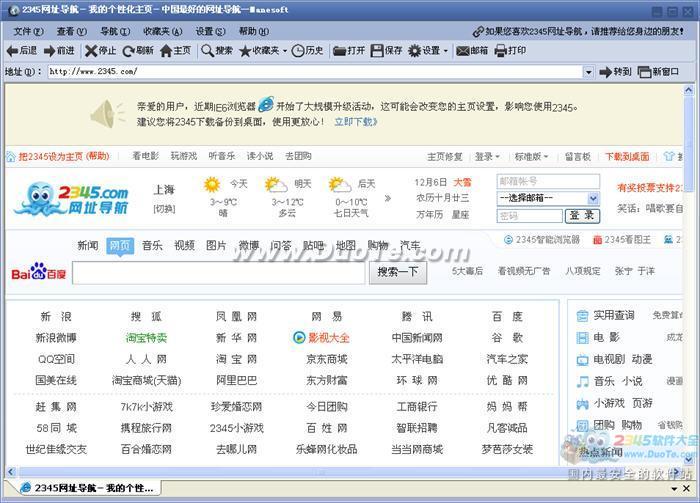Open the 文件(F) menu
Image resolution: width=700 pixels, height=503 pixels.
pyautogui.click(x=24, y=31)
